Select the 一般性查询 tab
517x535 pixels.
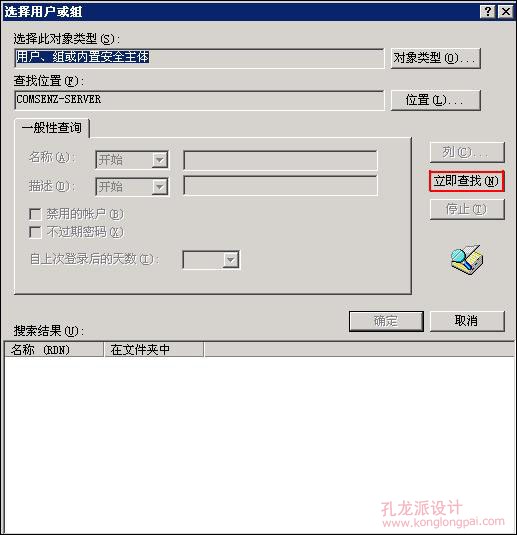[x=52, y=128]
